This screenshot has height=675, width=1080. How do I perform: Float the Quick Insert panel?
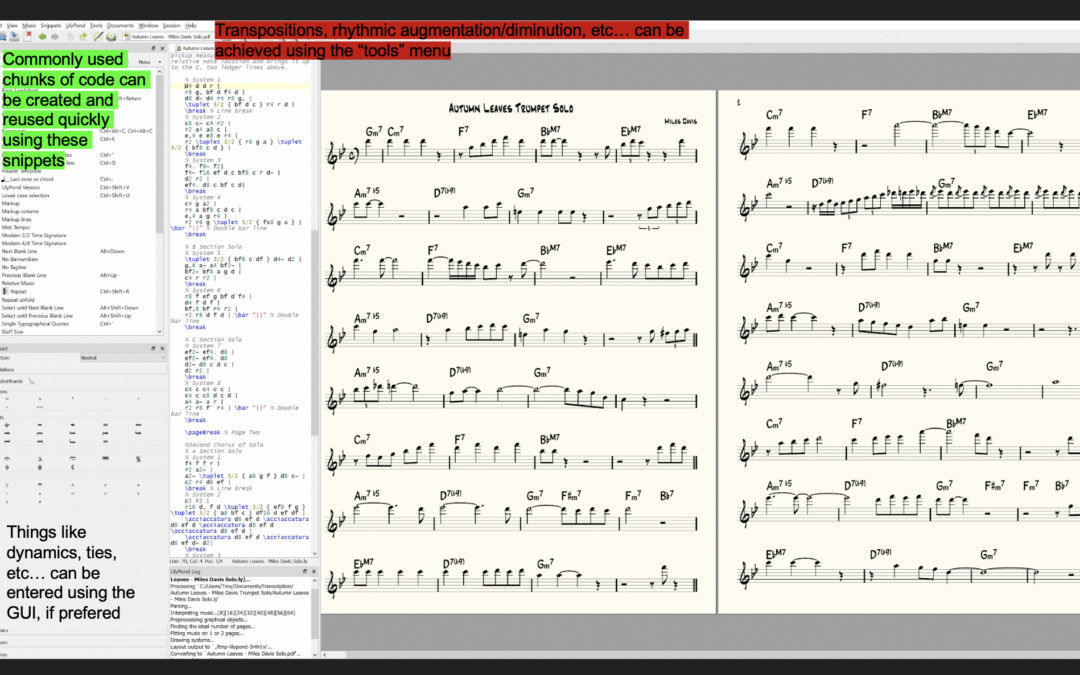153,349
